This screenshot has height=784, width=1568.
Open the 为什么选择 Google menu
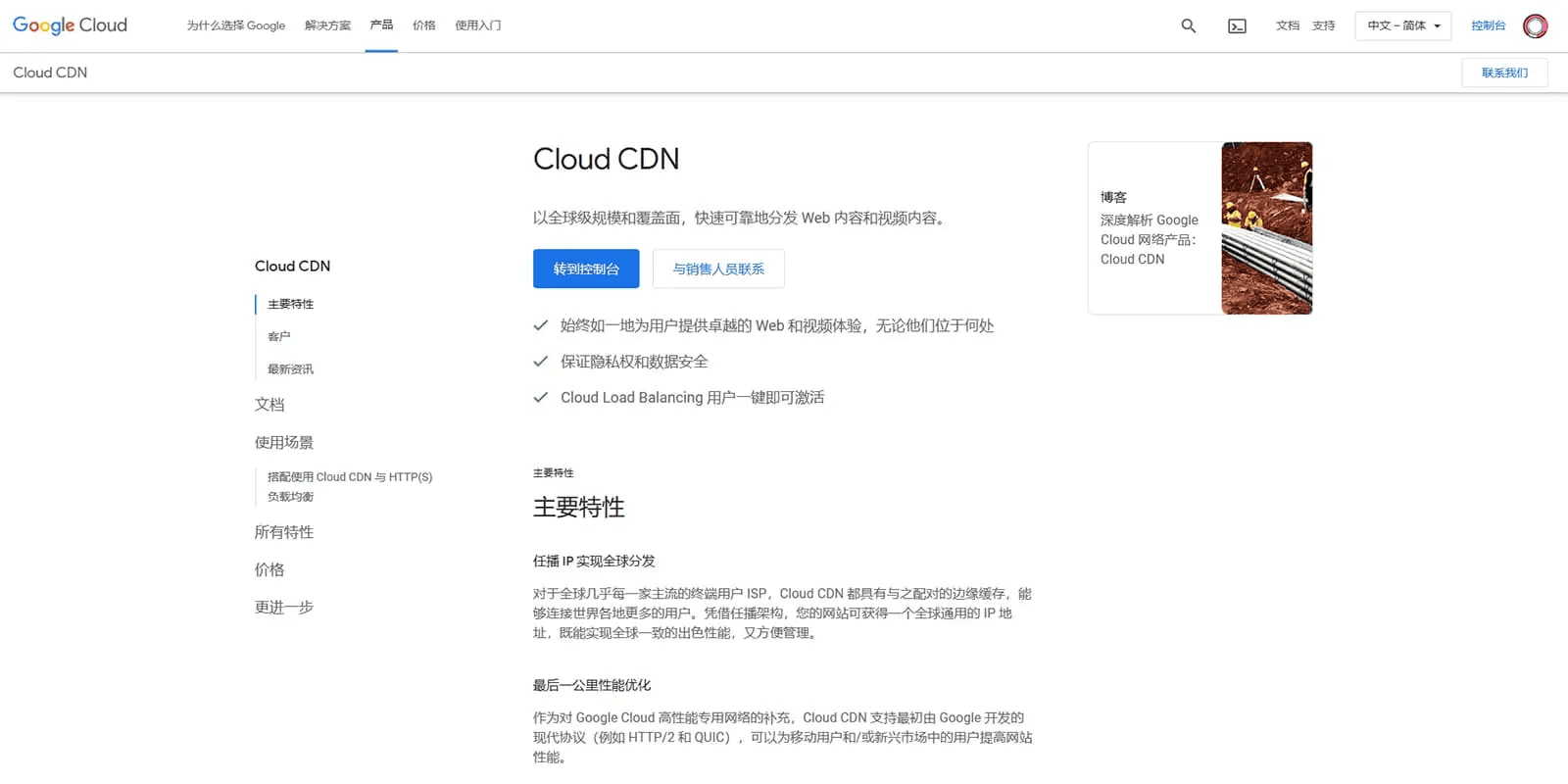pos(236,25)
